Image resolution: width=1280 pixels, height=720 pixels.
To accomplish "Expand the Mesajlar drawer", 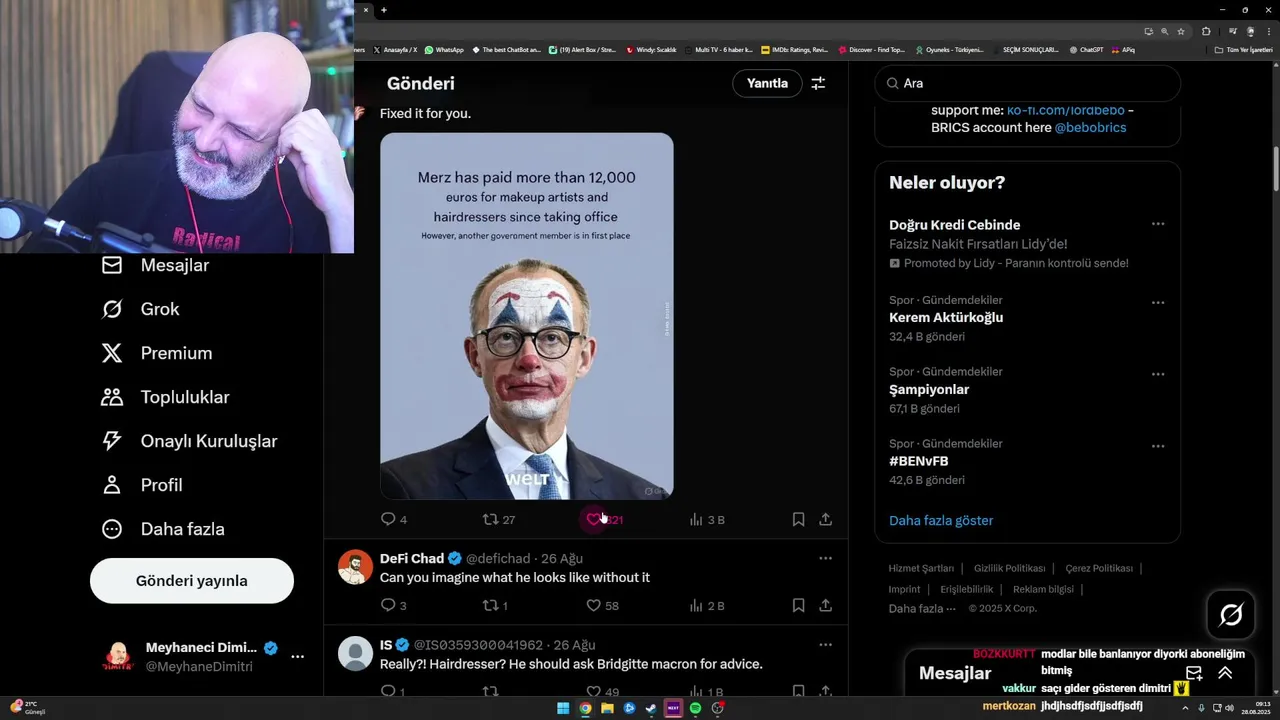I will [1225, 673].
